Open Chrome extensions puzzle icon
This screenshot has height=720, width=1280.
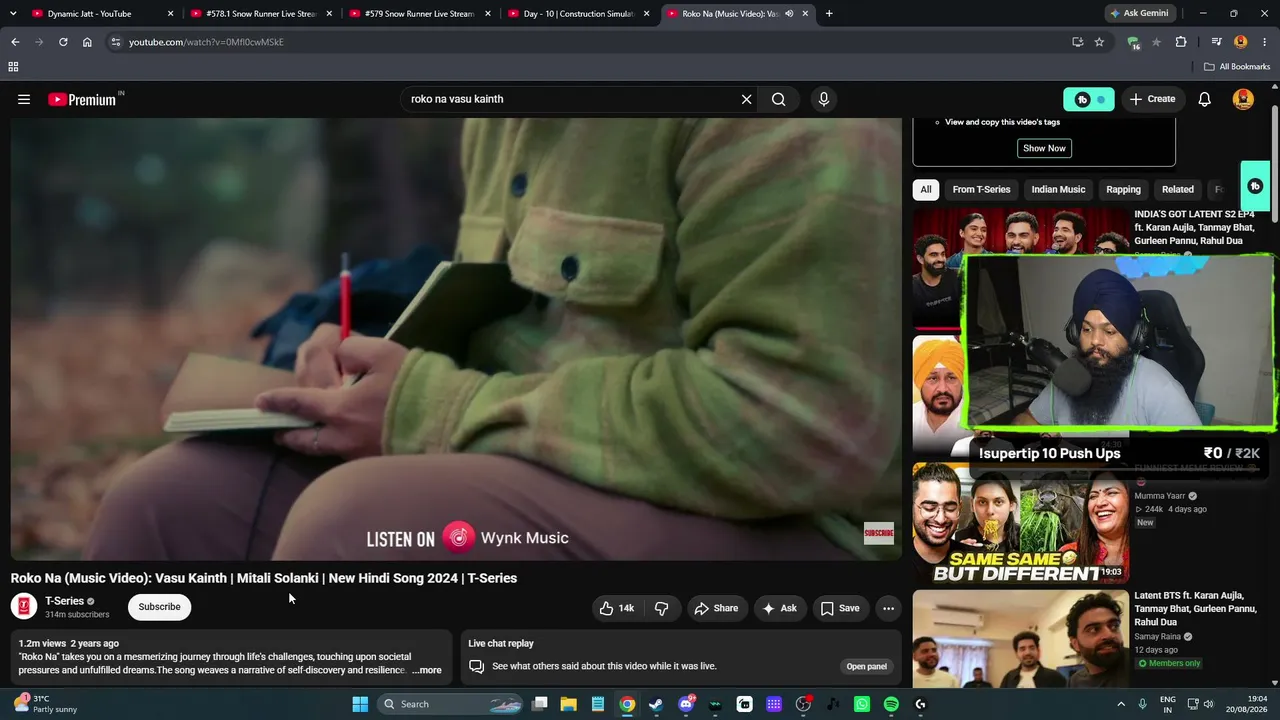pyautogui.click(x=1181, y=42)
